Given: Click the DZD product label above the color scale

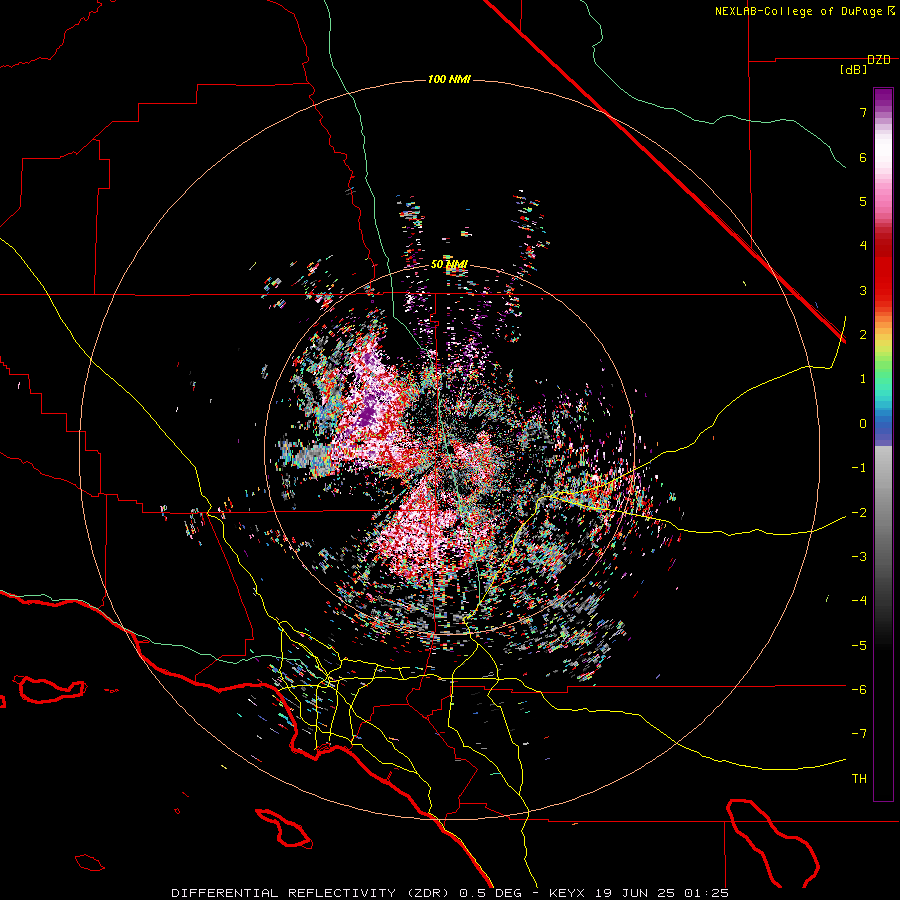Looking at the screenshot, I should pos(878,60).
